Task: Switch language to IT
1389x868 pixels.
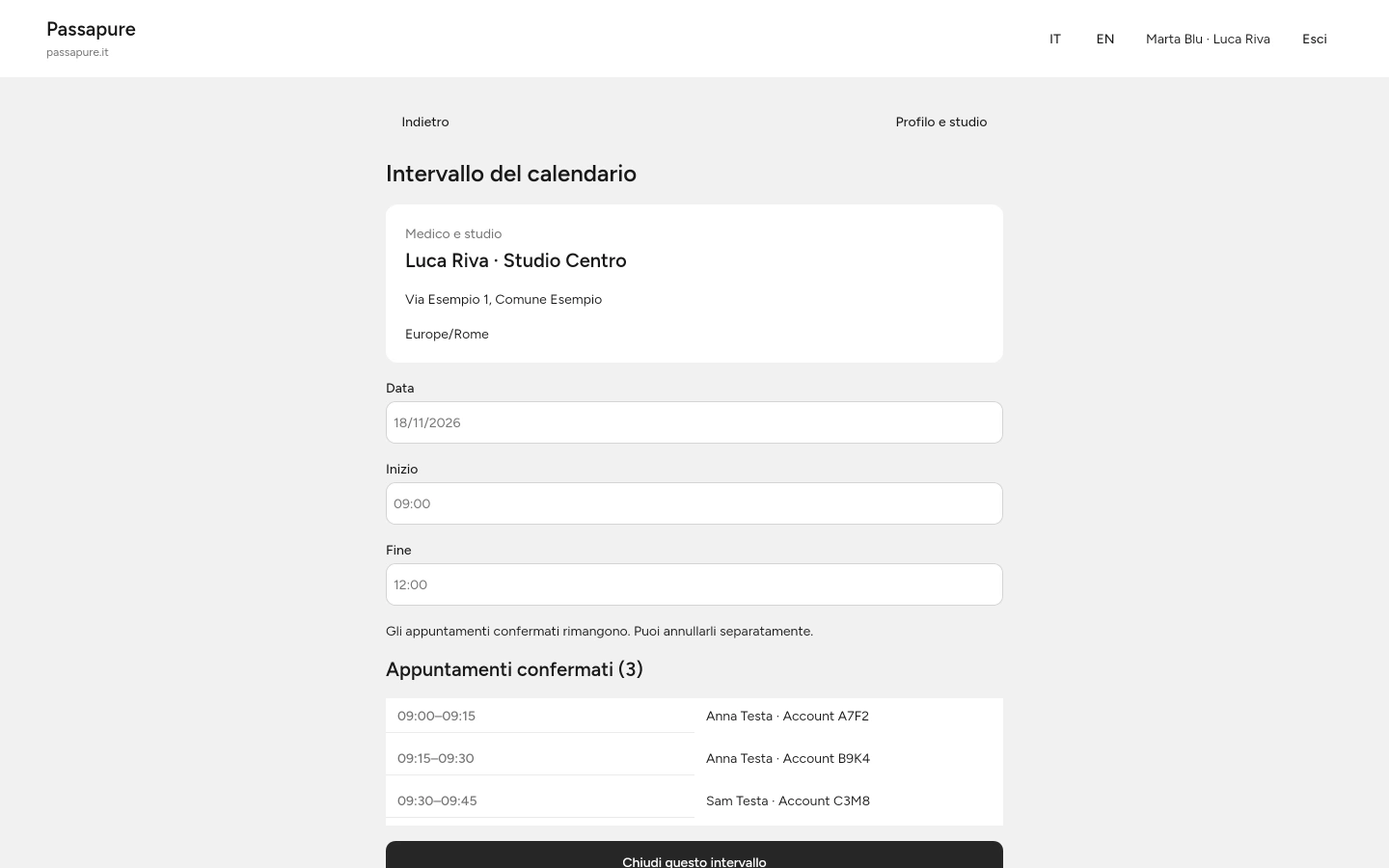Action: tap(1055, 39)
